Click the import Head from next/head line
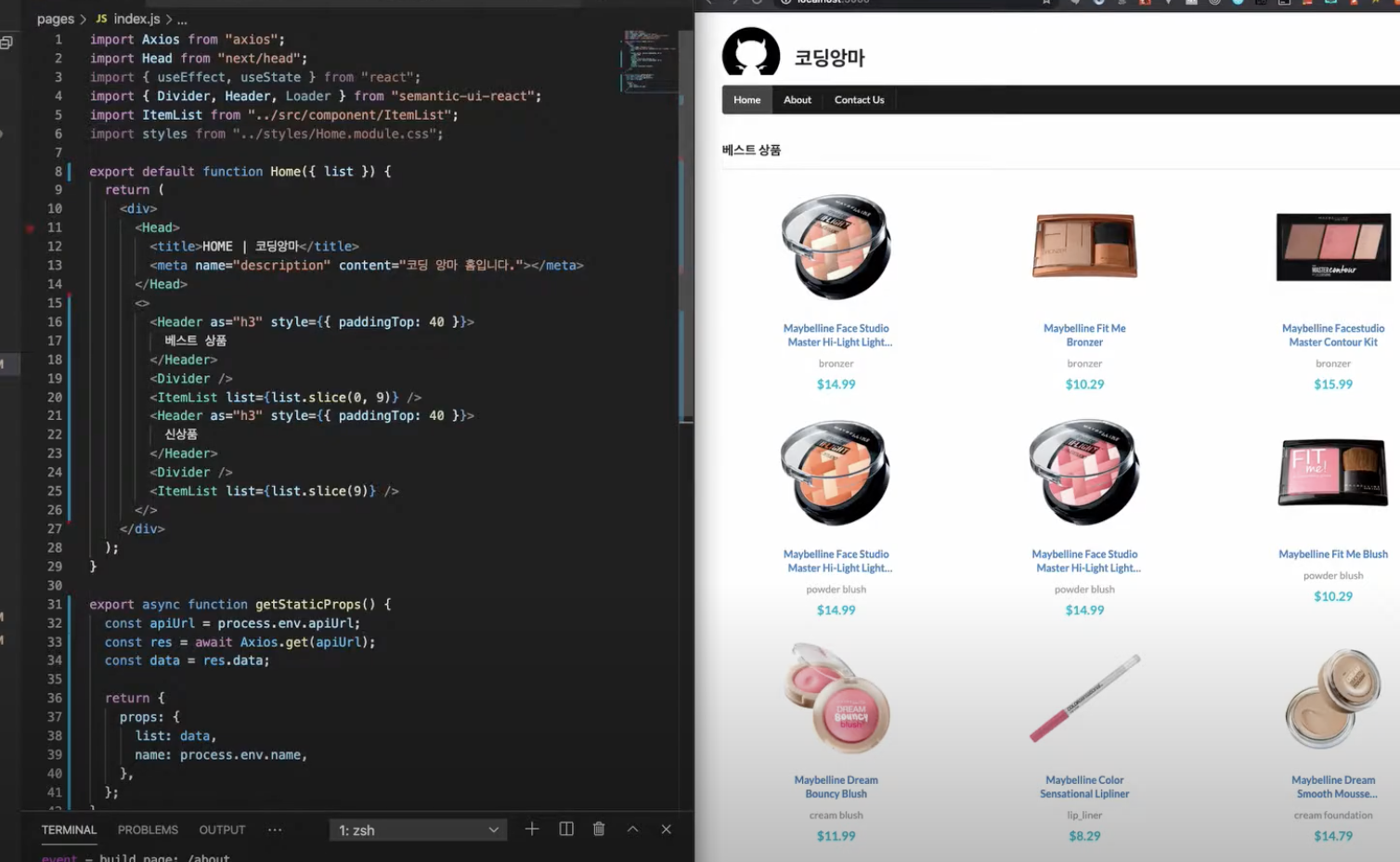 tap(198, 59)
